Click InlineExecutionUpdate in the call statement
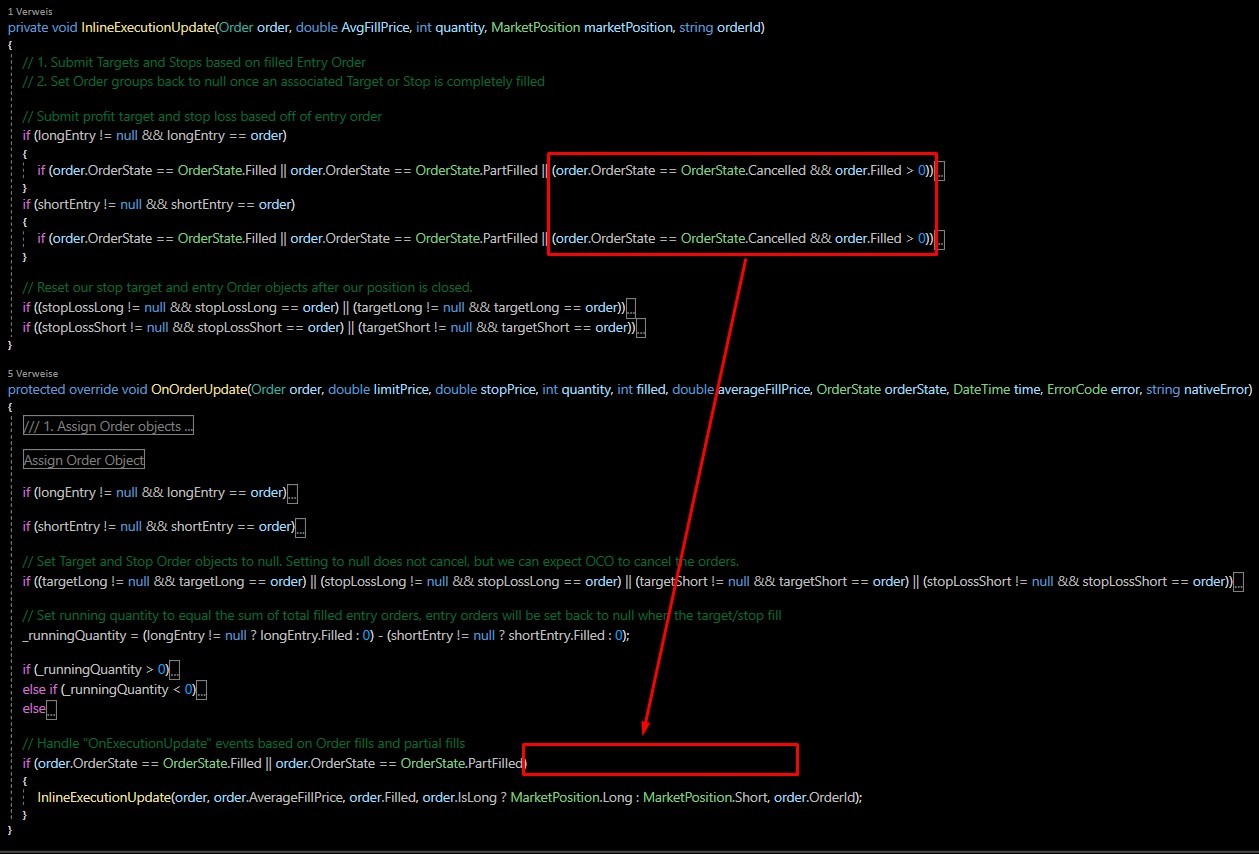 pos(103,798)
